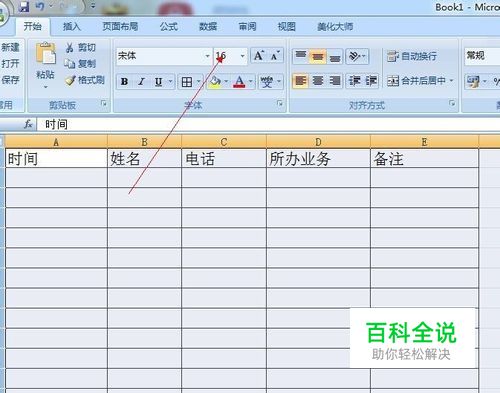Image resolution: width=500 pixels, height=393 pixels.
Task: Open the 常规 number format dropdown
Action: point(482,56)
